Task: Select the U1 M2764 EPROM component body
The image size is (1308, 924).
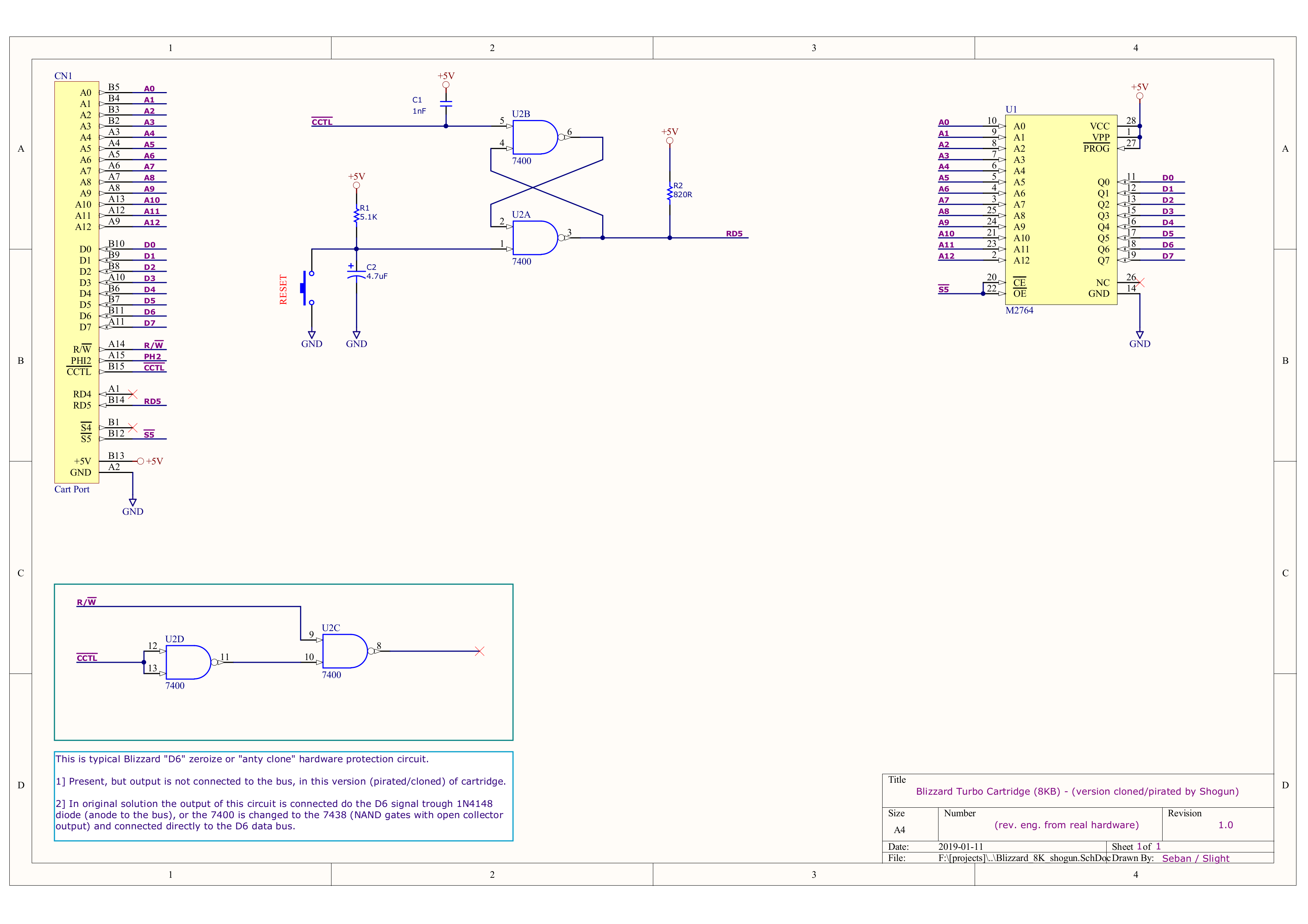Action: tap(1061, 209)
